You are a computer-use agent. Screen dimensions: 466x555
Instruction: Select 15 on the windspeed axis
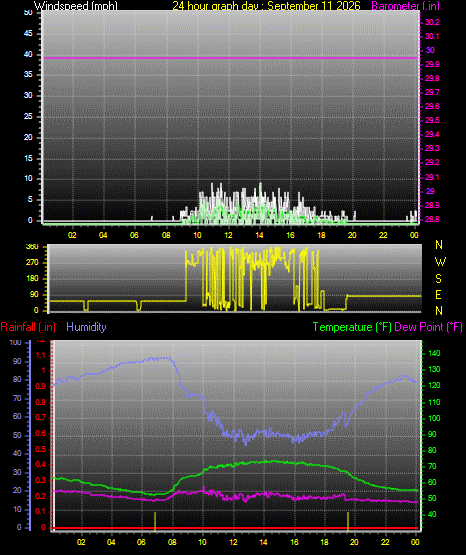pos(28,158)
